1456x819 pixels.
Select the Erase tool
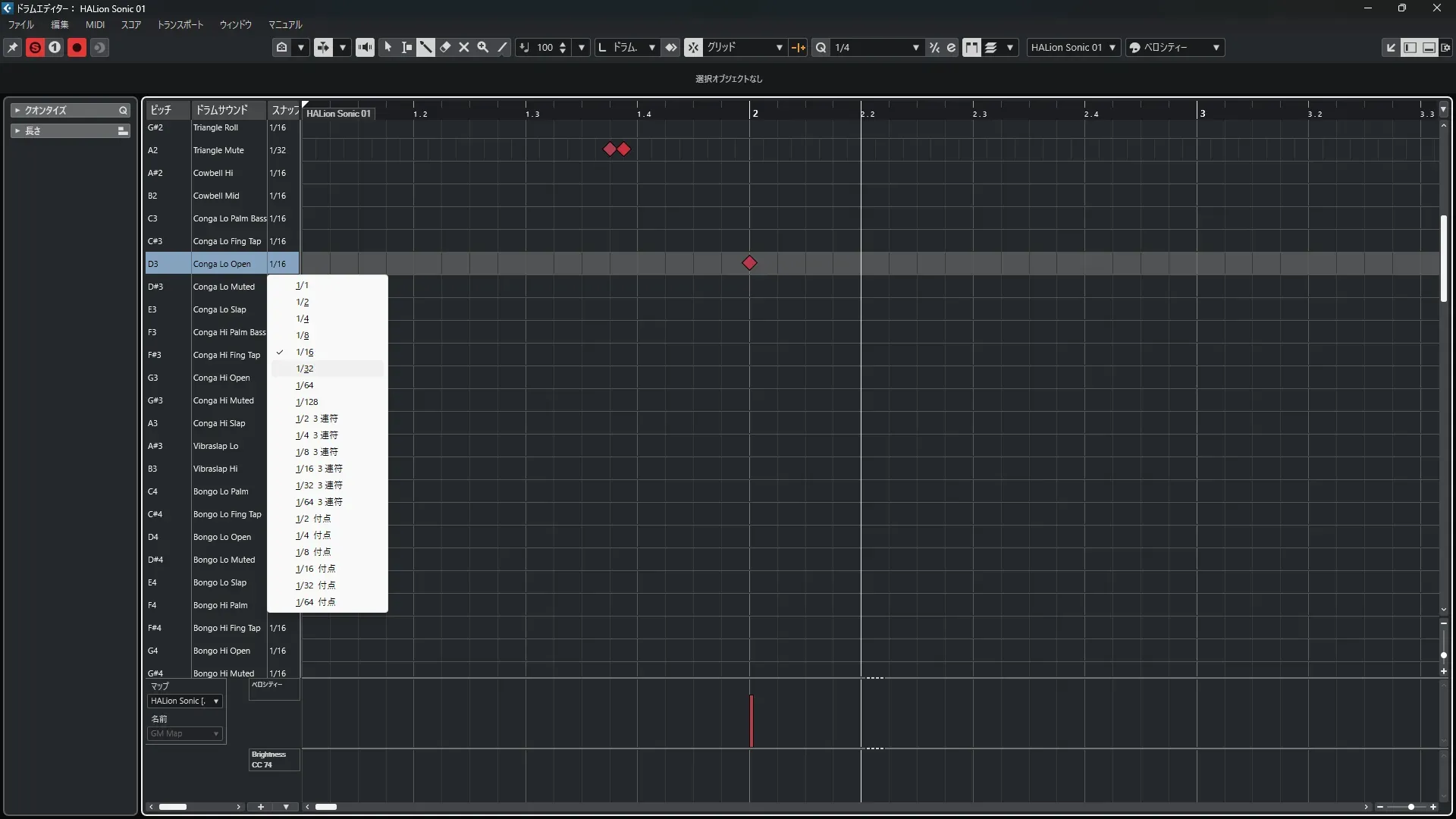(445, 47)
